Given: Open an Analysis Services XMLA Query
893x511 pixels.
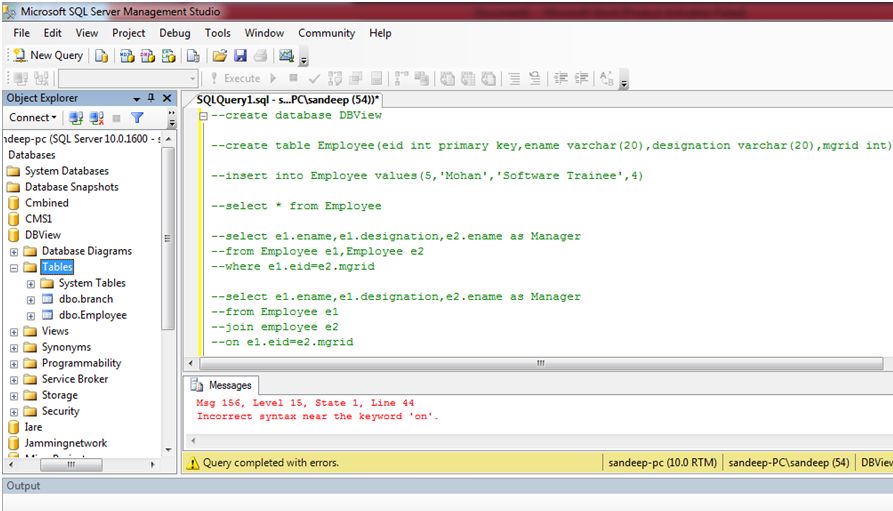Looking at the screenshot, I should point(168,55).
